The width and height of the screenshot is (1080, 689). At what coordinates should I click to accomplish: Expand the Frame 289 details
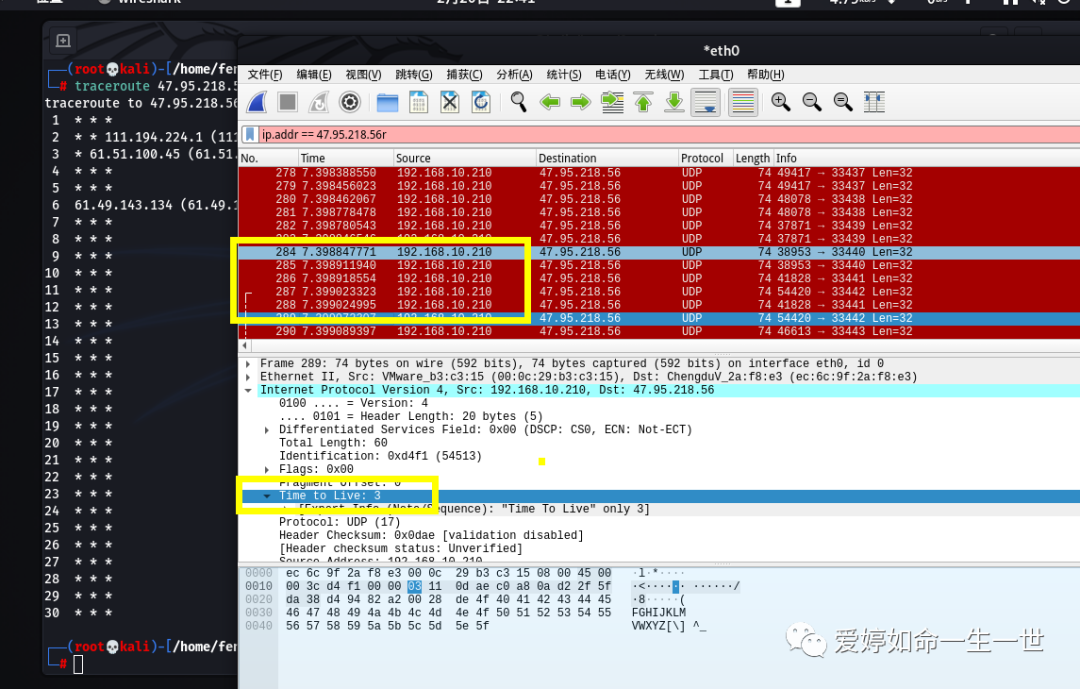248,364
